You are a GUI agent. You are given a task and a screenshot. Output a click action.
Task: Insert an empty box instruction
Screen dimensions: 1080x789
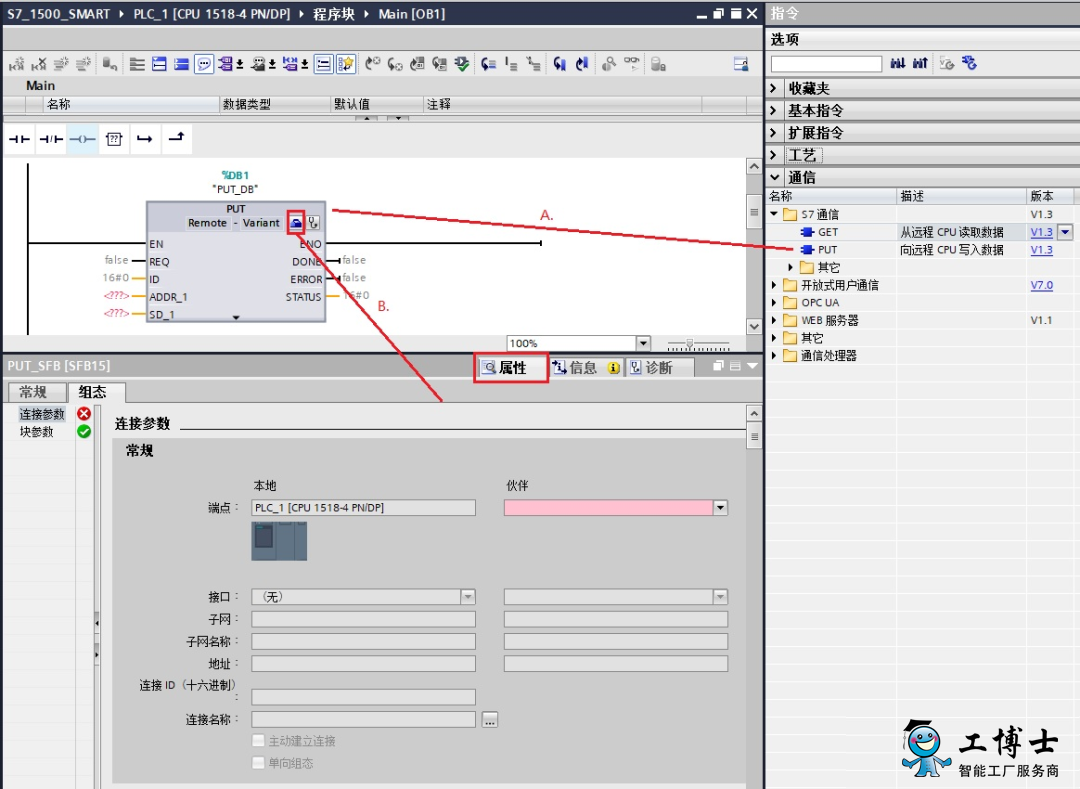pos(114,139)
